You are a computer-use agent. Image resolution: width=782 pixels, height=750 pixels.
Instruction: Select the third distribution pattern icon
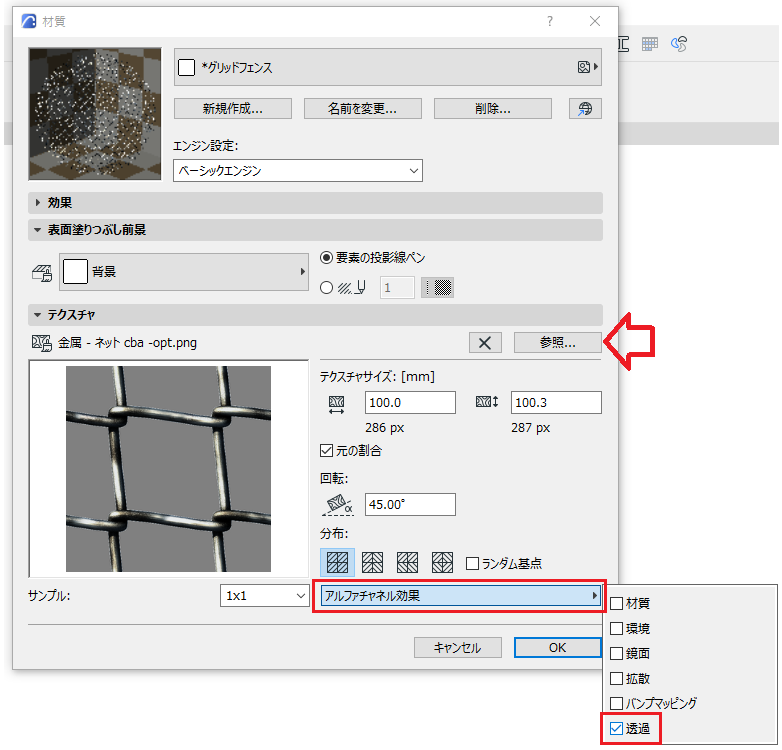pyautogui.click(x=407, y=562)
